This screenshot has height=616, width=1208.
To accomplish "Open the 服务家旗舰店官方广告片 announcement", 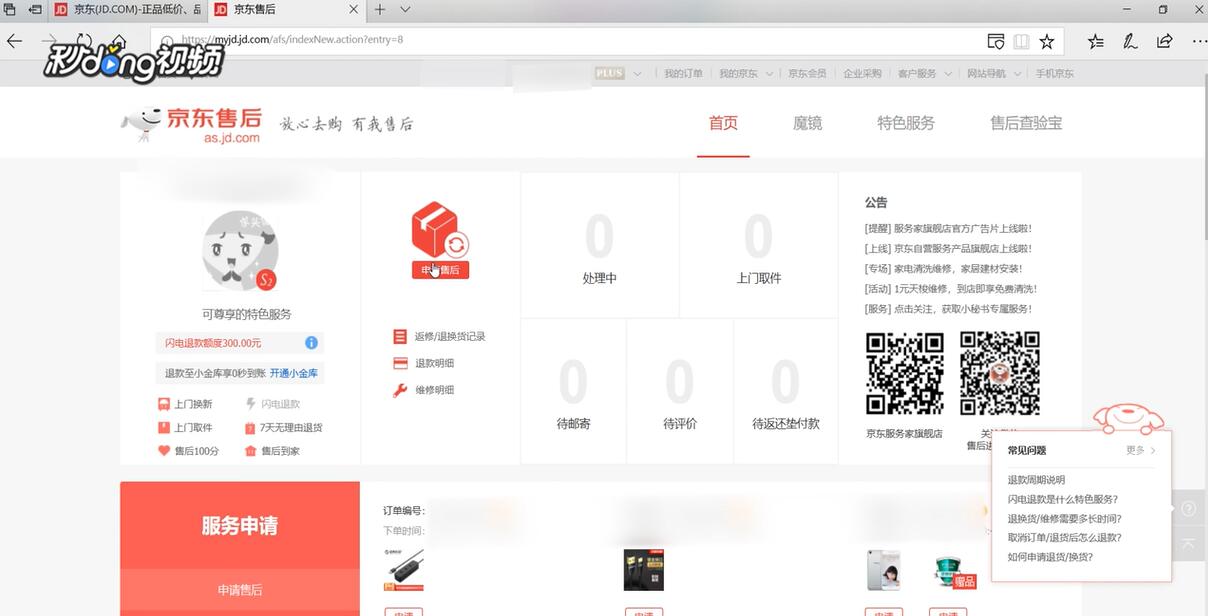I will tap(948, 228).
